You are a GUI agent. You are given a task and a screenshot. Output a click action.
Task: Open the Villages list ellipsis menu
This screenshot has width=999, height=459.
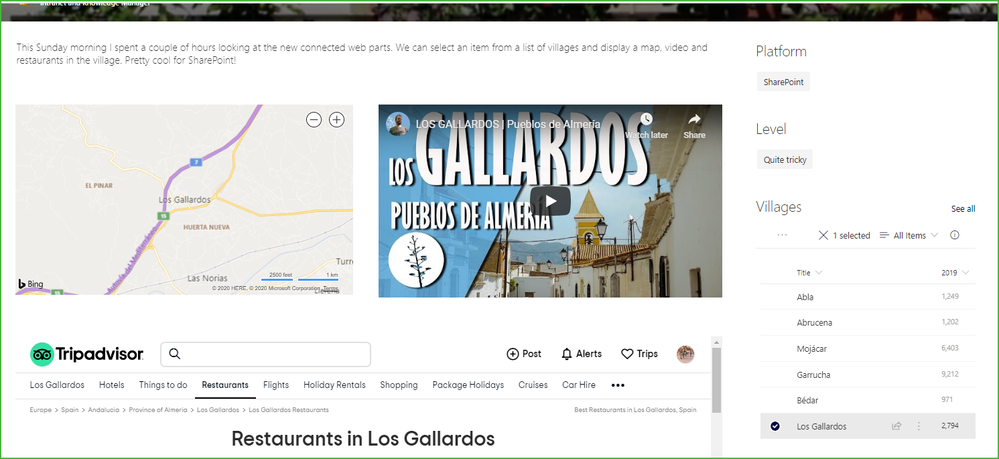click(782, 235)
